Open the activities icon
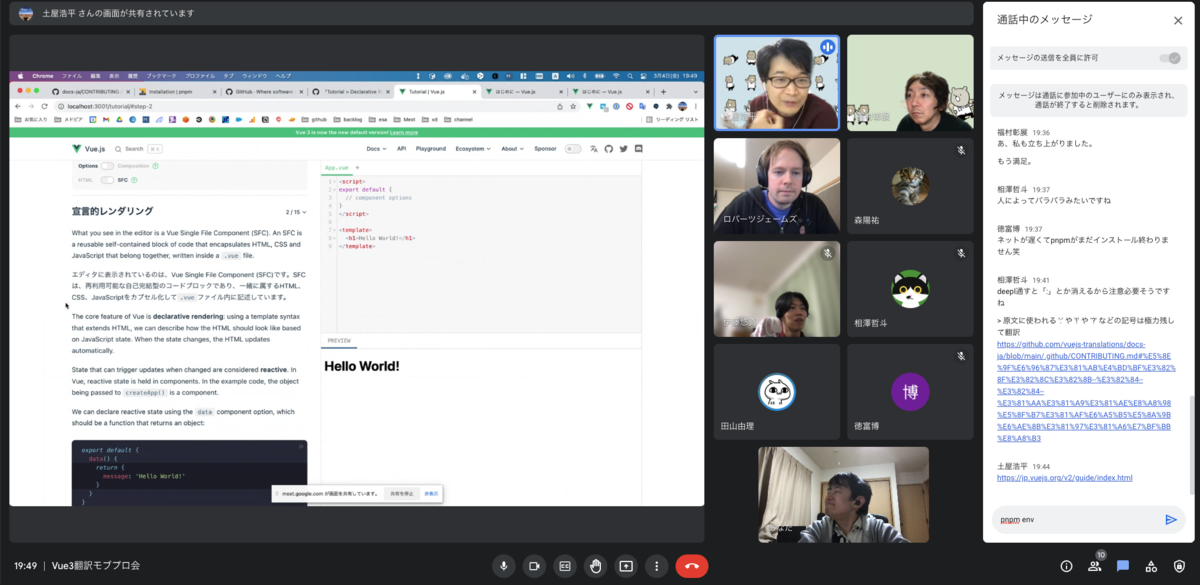The width and height of the screenshot is (1200, 585). 1151,566
